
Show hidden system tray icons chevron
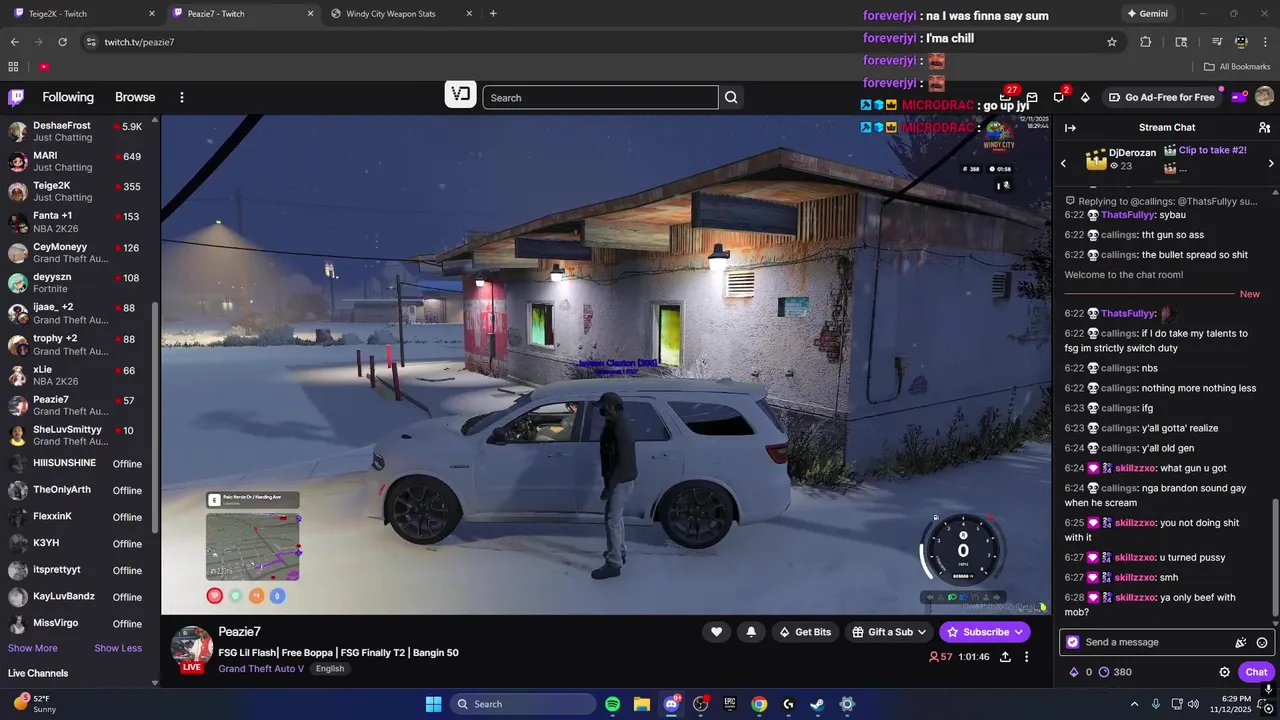point(1134,704)
